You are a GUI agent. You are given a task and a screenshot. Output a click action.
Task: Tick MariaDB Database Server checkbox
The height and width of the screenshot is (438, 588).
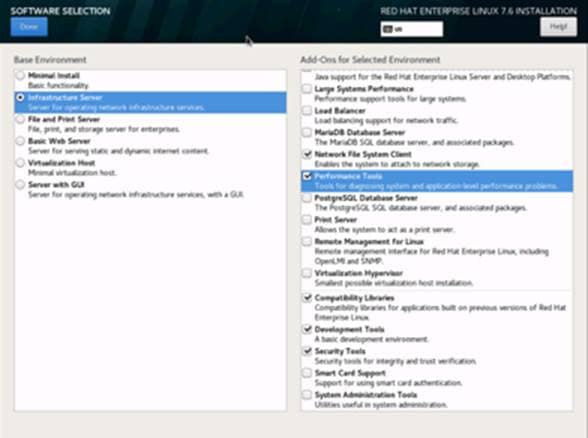point(307,132)
